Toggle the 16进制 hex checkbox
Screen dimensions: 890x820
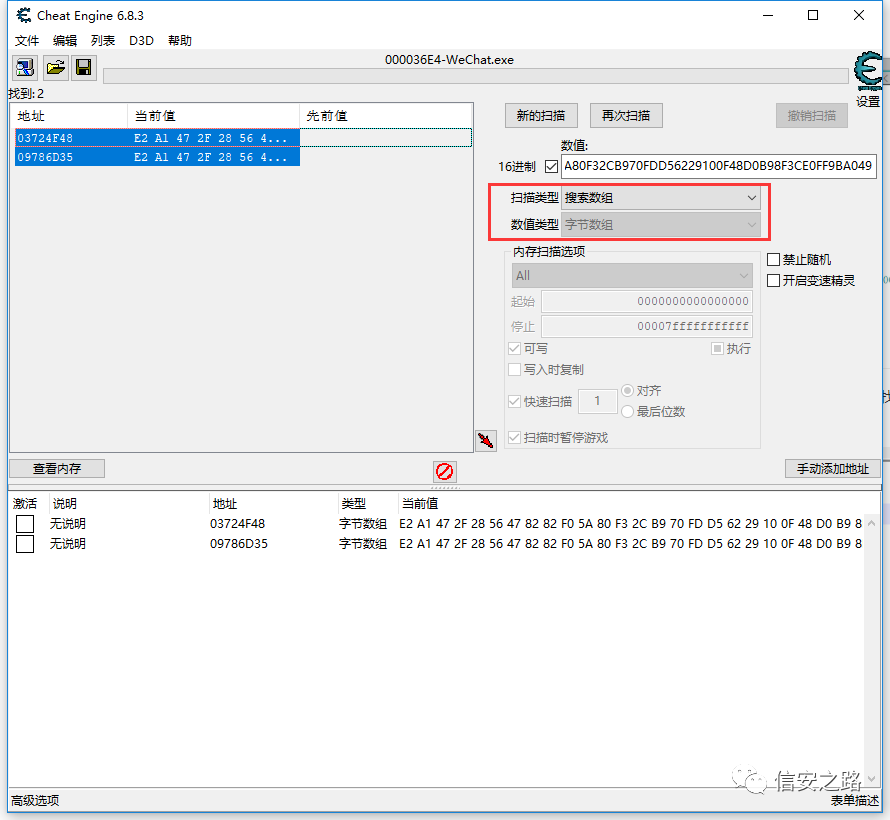click(551, 166)
